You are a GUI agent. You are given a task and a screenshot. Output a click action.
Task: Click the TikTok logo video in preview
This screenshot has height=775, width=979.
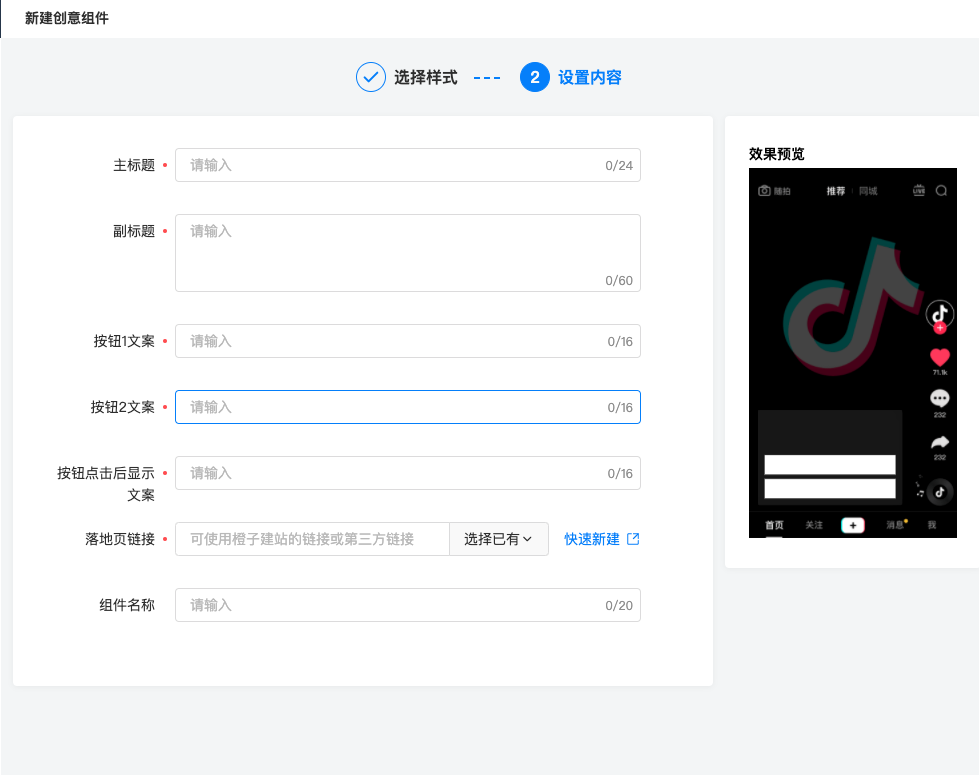[x=852, y=307]
